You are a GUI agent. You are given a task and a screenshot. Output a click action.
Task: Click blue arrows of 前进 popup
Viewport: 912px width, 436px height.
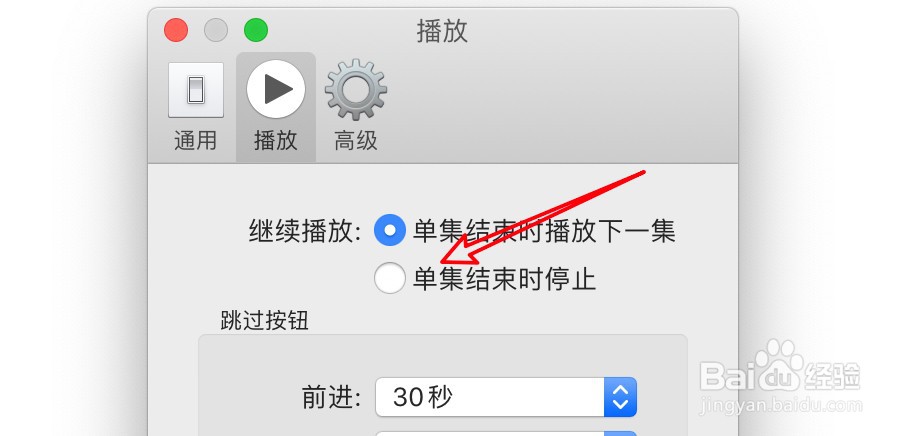pyautogui.click(x=621, y=397)
